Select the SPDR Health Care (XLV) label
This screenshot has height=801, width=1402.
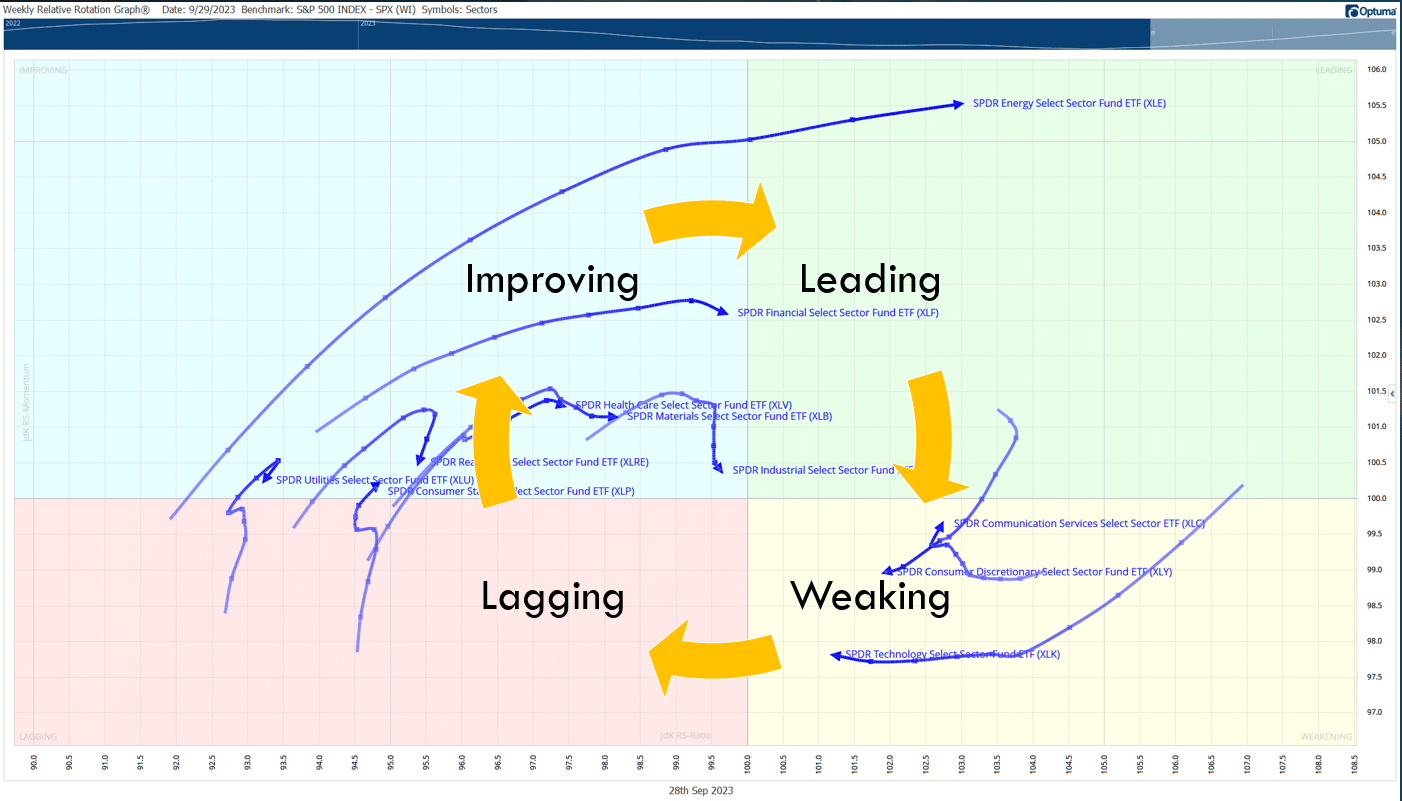[x=684, y=405]
